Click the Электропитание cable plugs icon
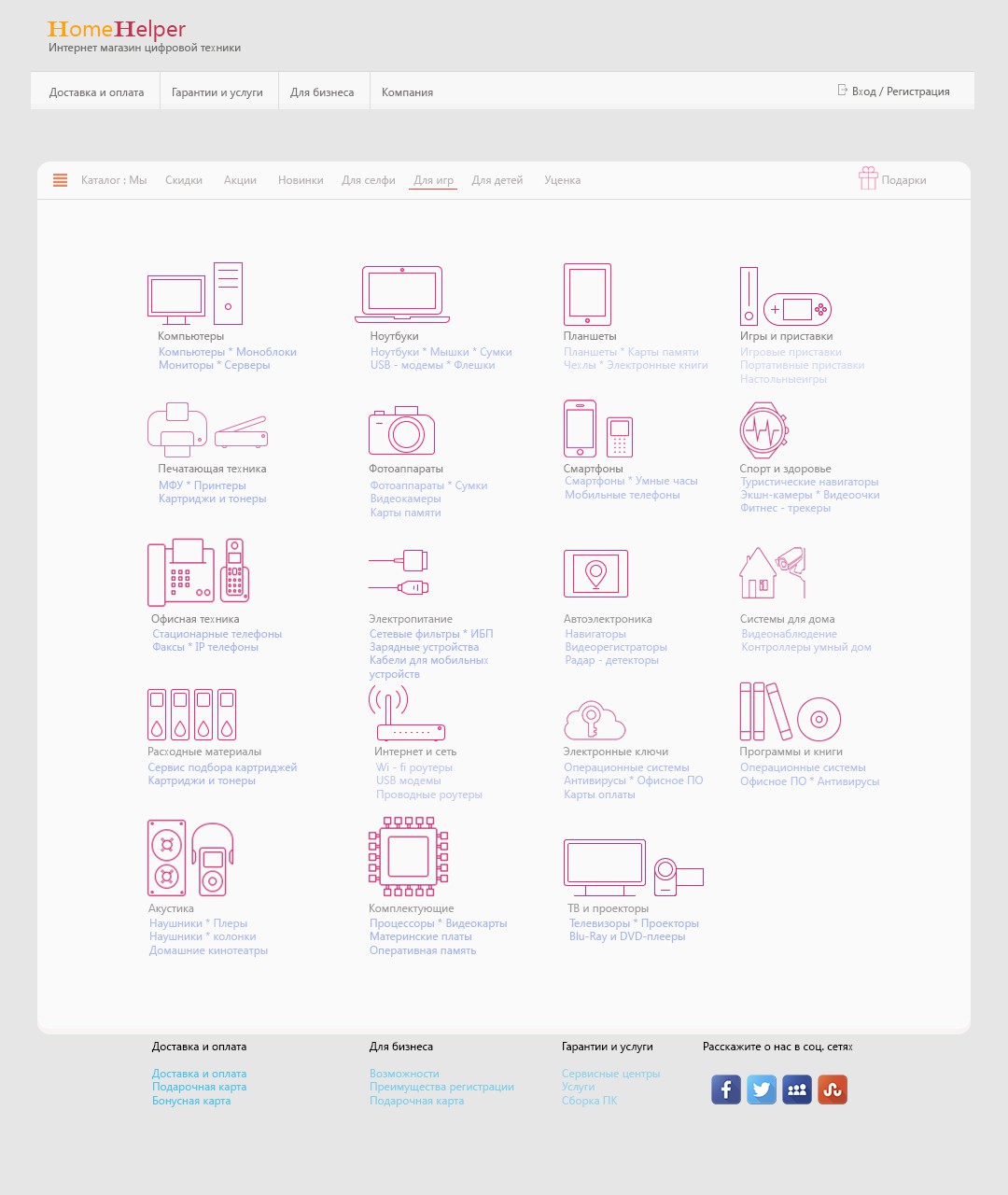Screen dimensions: 1008x1195 (399, 573)
